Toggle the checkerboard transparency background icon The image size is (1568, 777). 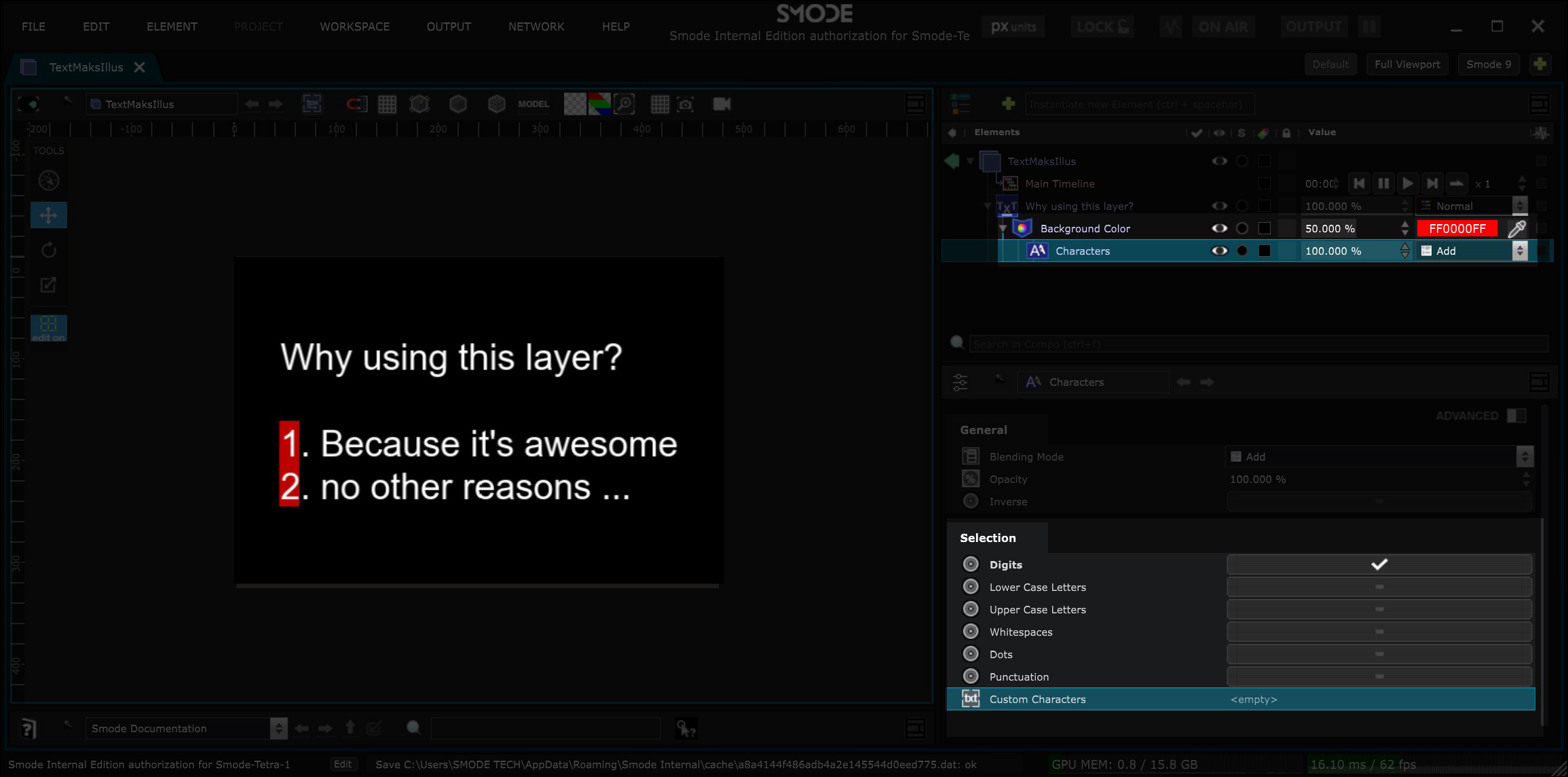tap(574, 104)
